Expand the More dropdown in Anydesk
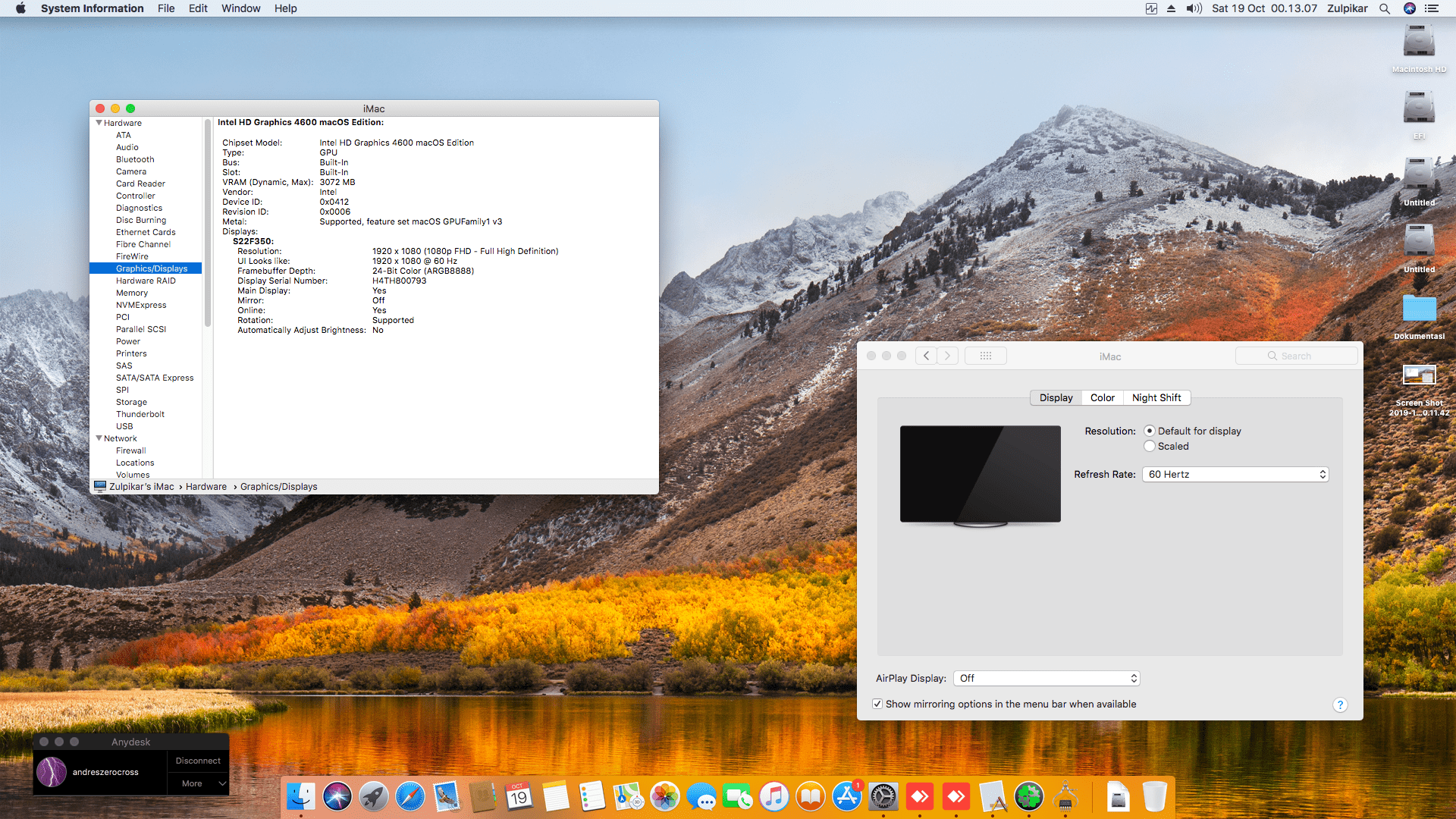1456x819 pixels. coord(198,783)
